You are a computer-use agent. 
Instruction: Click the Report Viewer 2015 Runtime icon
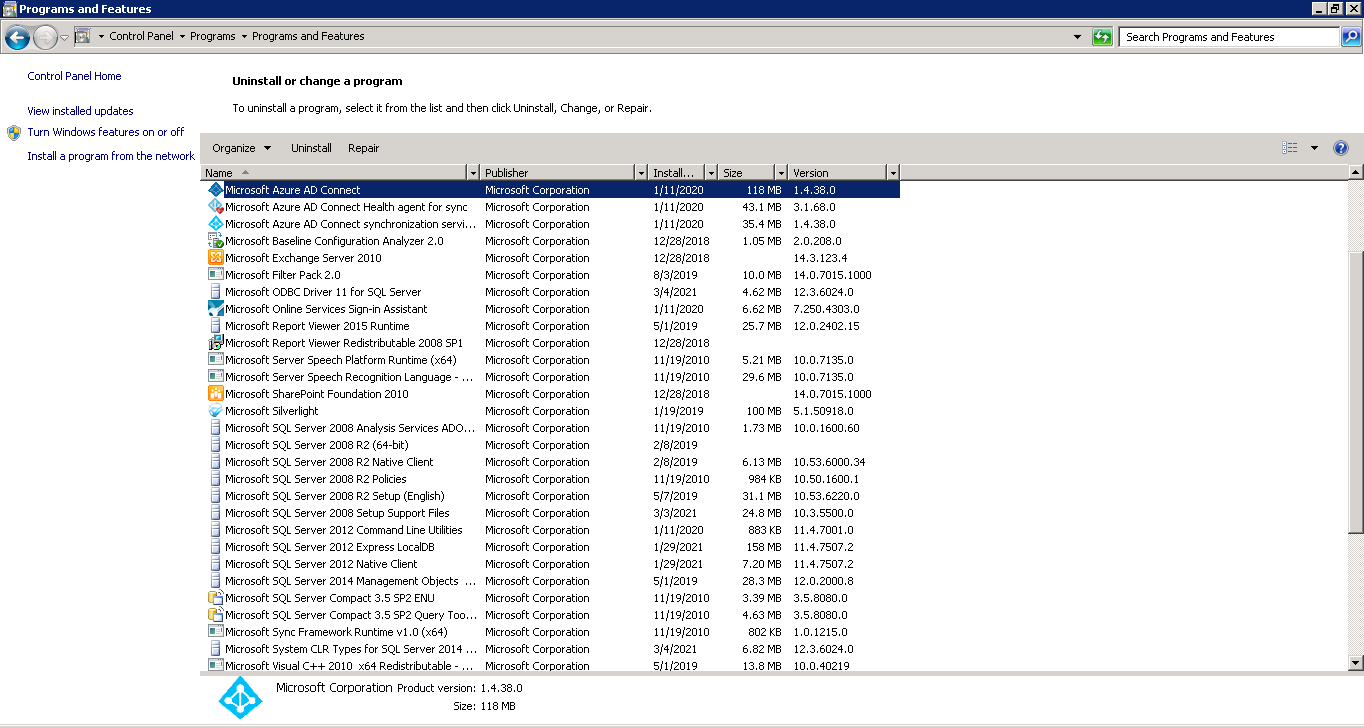pyautogui.click(x=215, y=326)
